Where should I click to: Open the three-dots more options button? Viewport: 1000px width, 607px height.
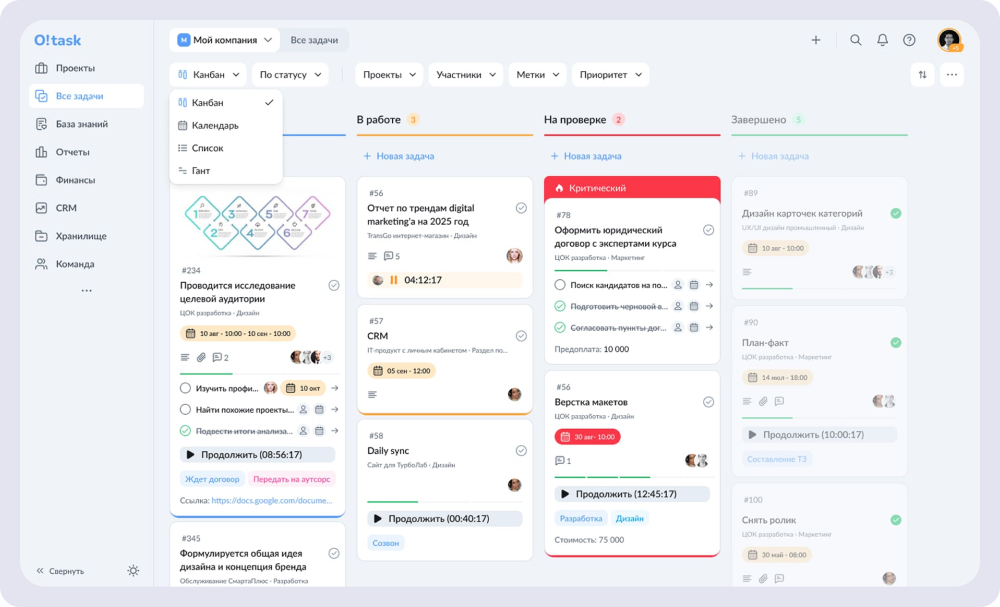point(952,75)
